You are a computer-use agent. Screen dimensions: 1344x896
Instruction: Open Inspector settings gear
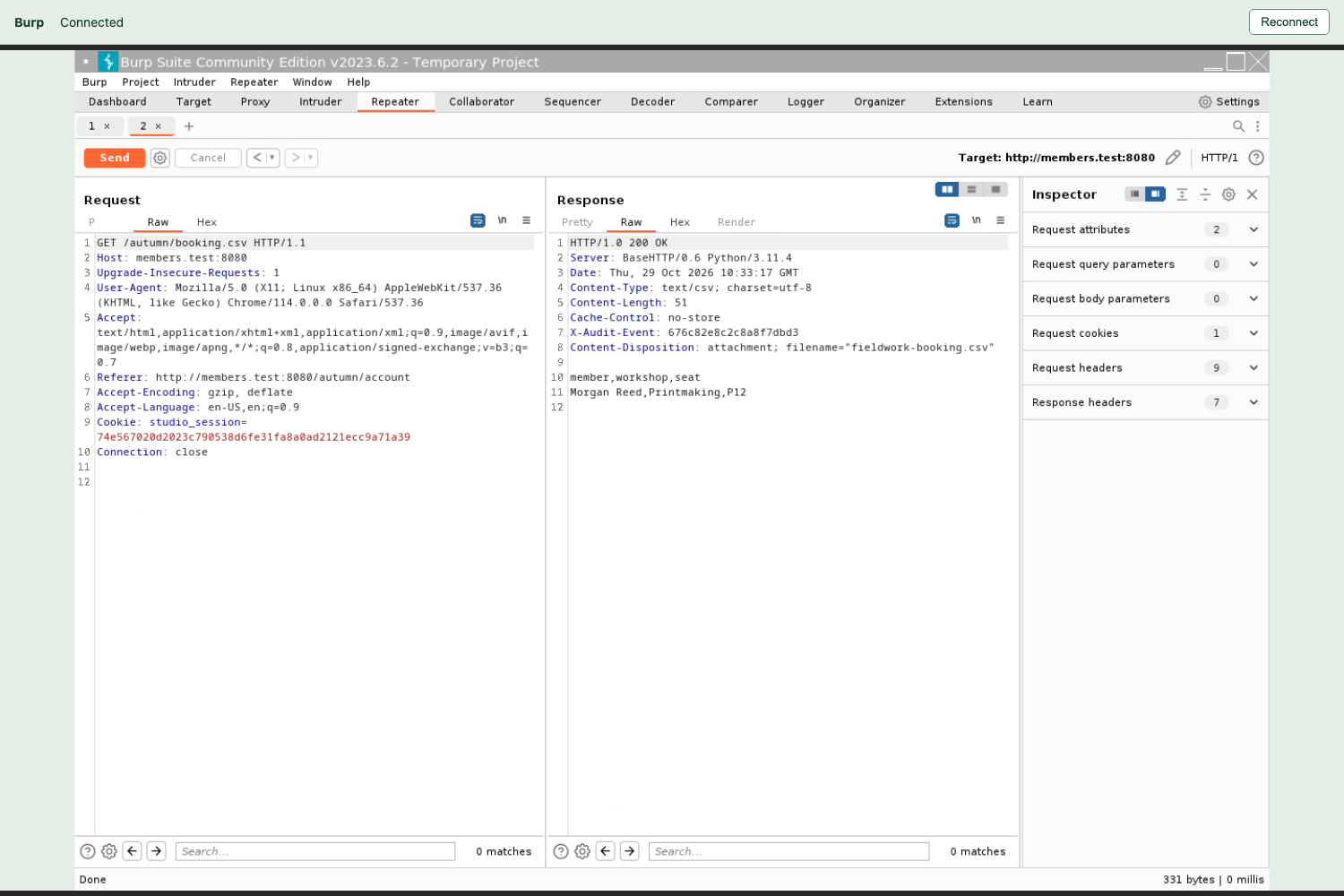pyautogui.click(x=1228, y=194)
